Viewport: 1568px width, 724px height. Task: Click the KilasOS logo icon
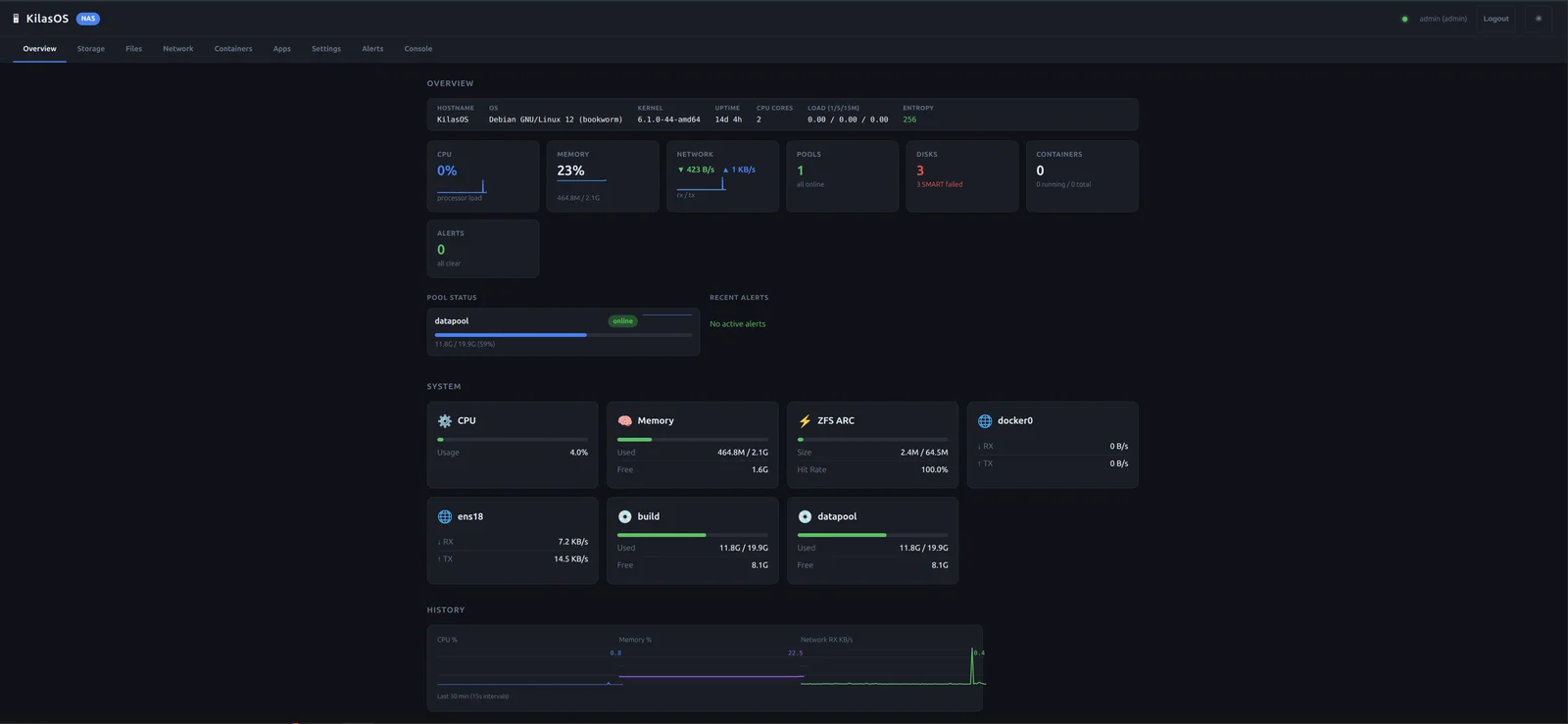[16, 19]
